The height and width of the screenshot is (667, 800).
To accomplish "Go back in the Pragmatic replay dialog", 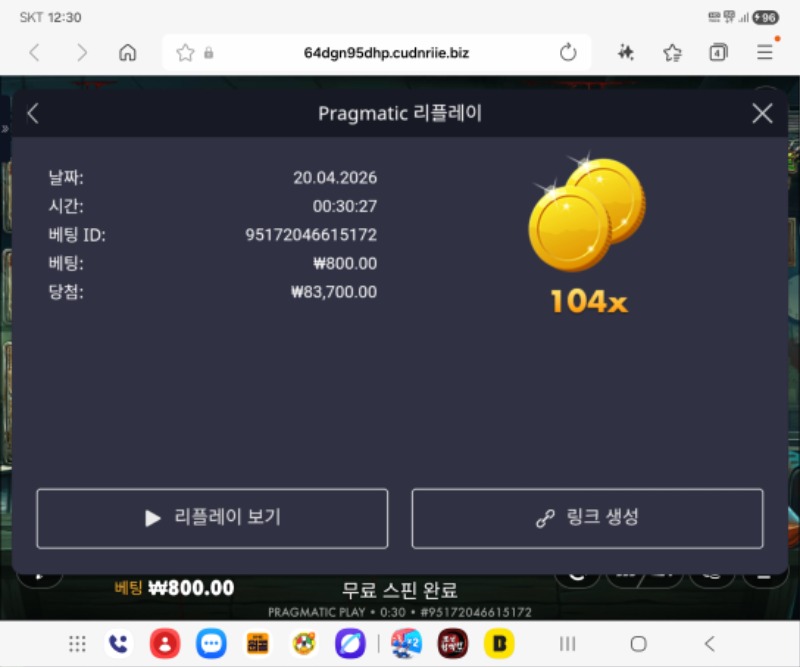I will 33,114.
